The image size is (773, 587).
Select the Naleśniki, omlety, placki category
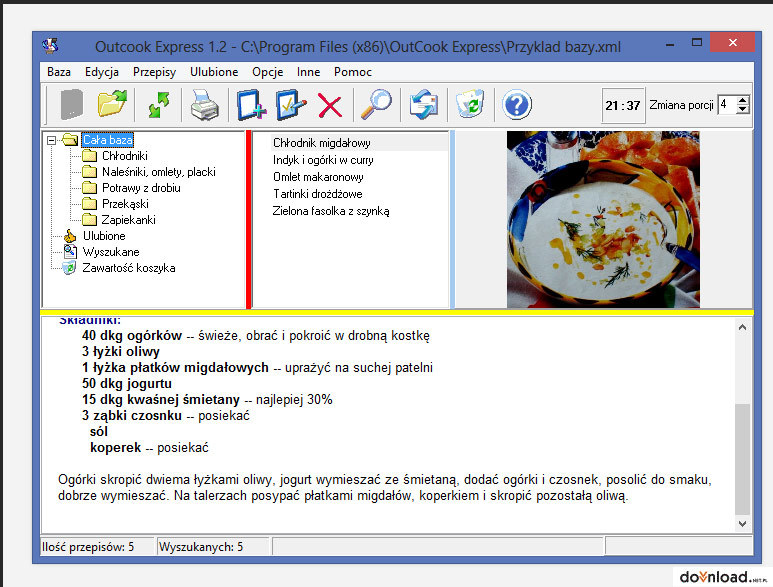(159, 172)
